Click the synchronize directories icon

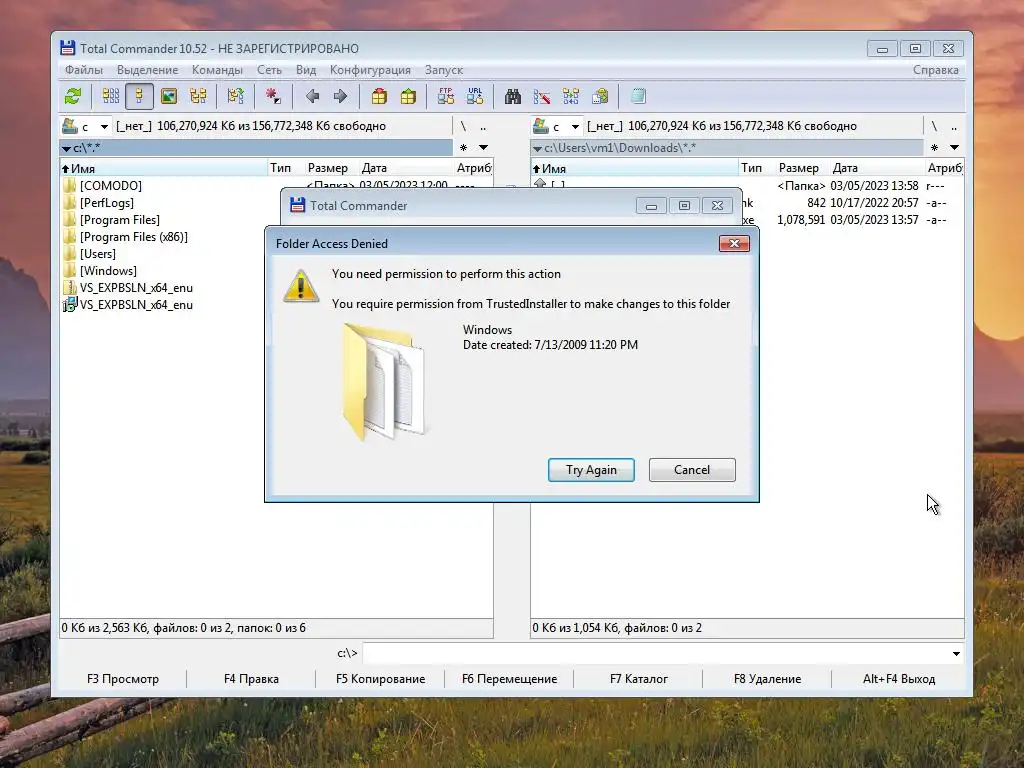571,97
